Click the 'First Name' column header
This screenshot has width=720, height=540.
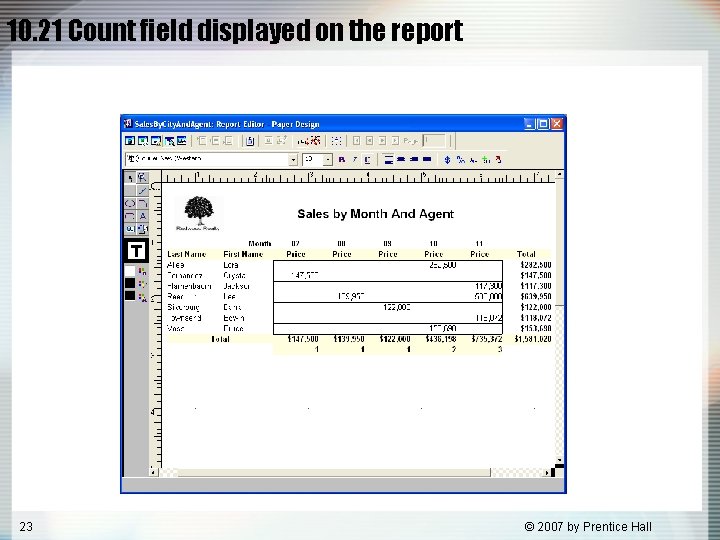pyautogui.click(x=243, y=254)
